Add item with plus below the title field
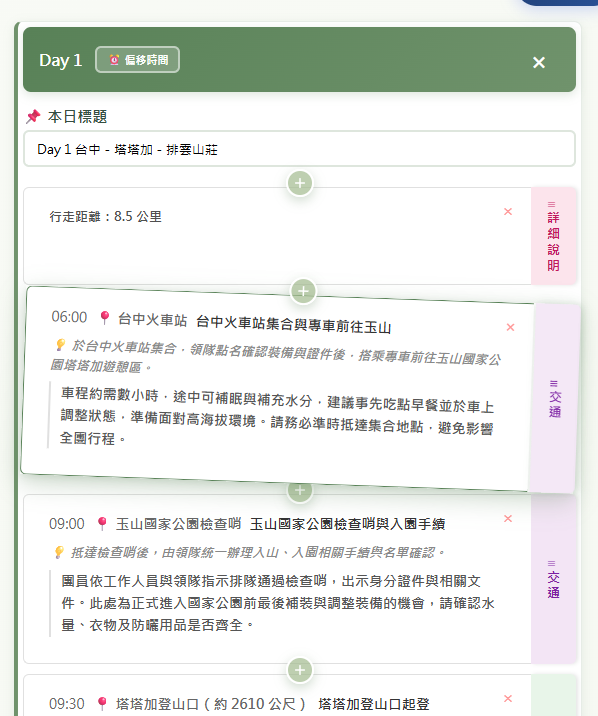The width and height of the screenshot is (598, 716). click(300, 183)
